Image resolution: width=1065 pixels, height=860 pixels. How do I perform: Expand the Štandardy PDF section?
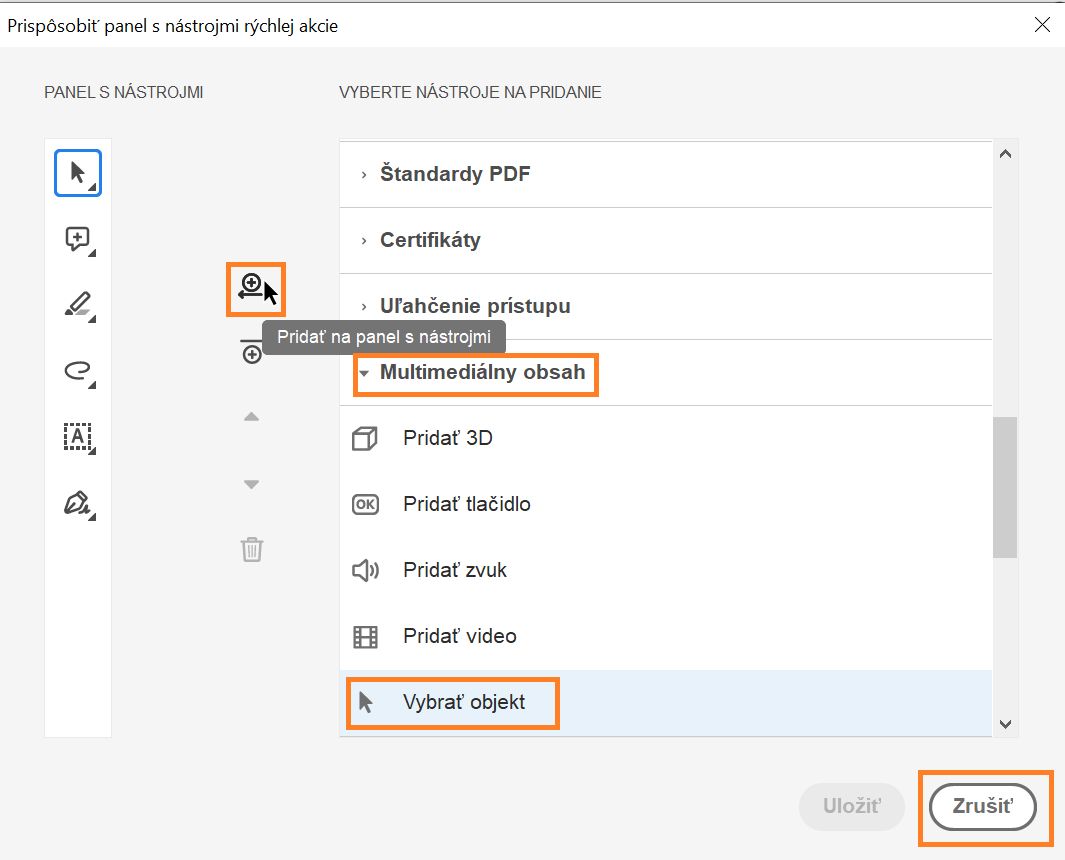pos(455,174)
